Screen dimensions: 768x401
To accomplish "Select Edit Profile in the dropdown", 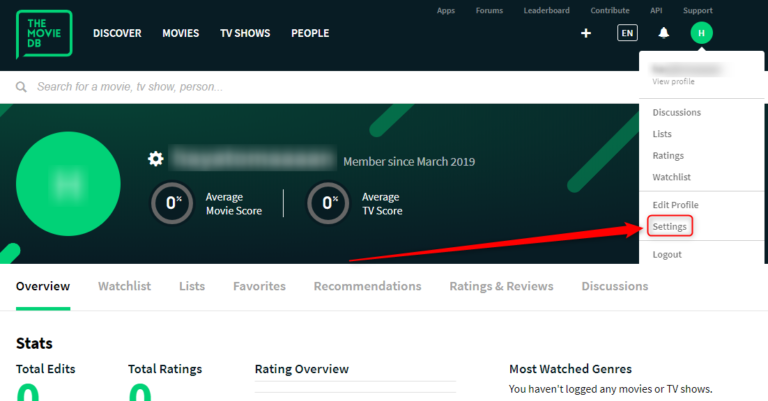I will point(675,205).
